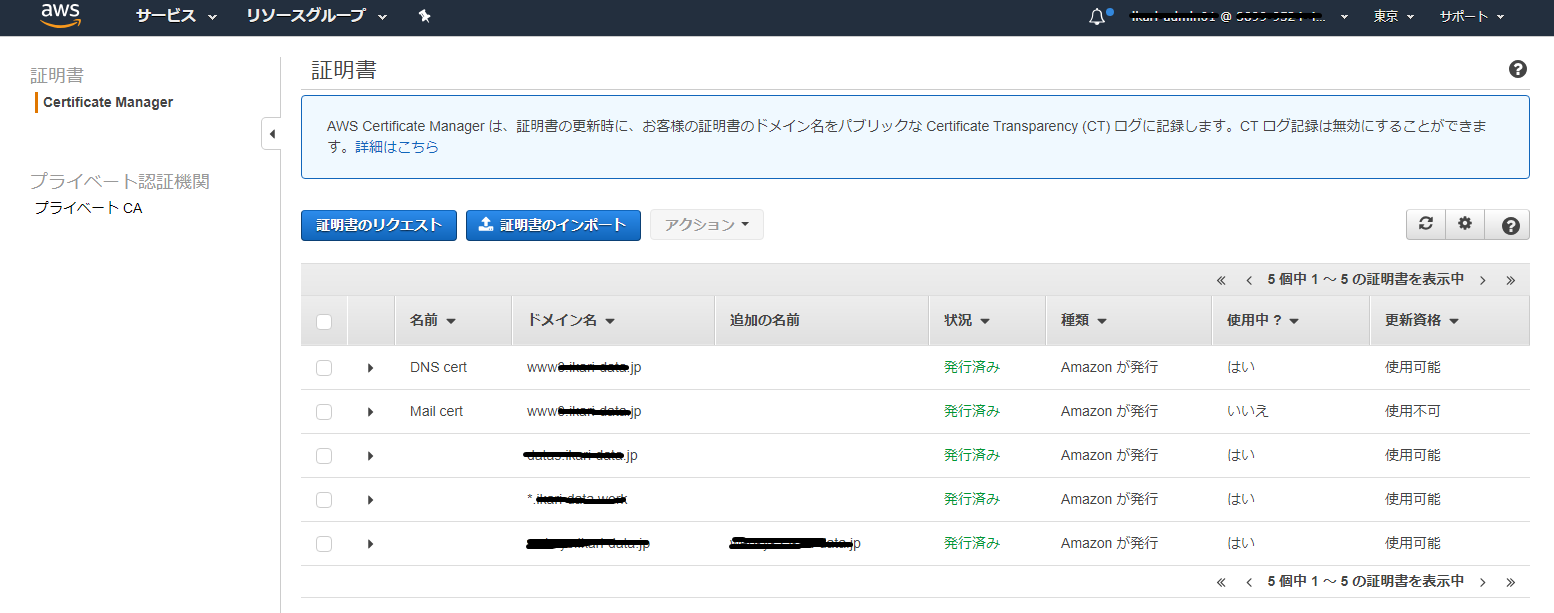Collapse the left sidebar panel

[272, 134]
